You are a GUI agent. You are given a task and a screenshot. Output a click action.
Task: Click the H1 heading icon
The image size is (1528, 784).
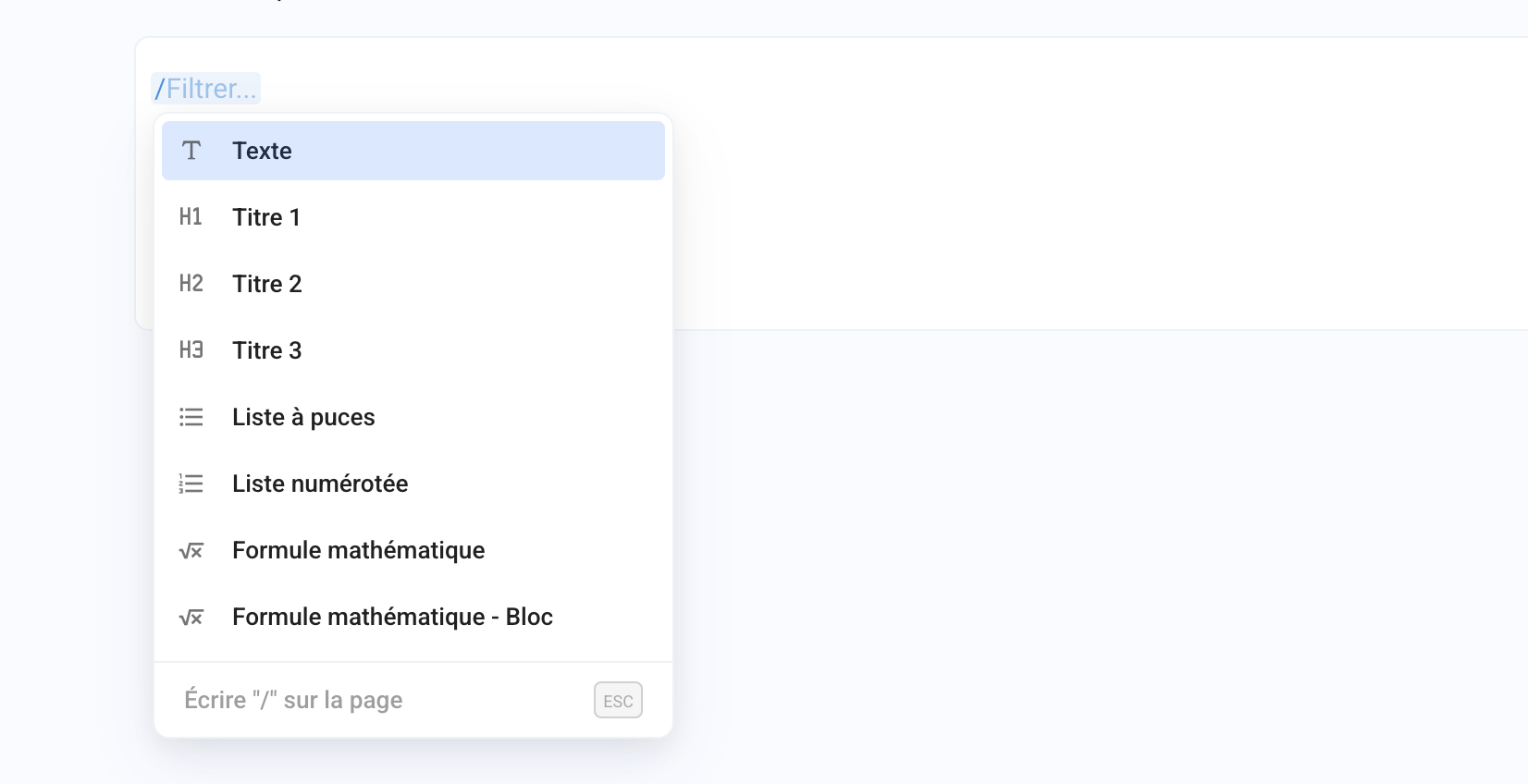pos(191,217)
